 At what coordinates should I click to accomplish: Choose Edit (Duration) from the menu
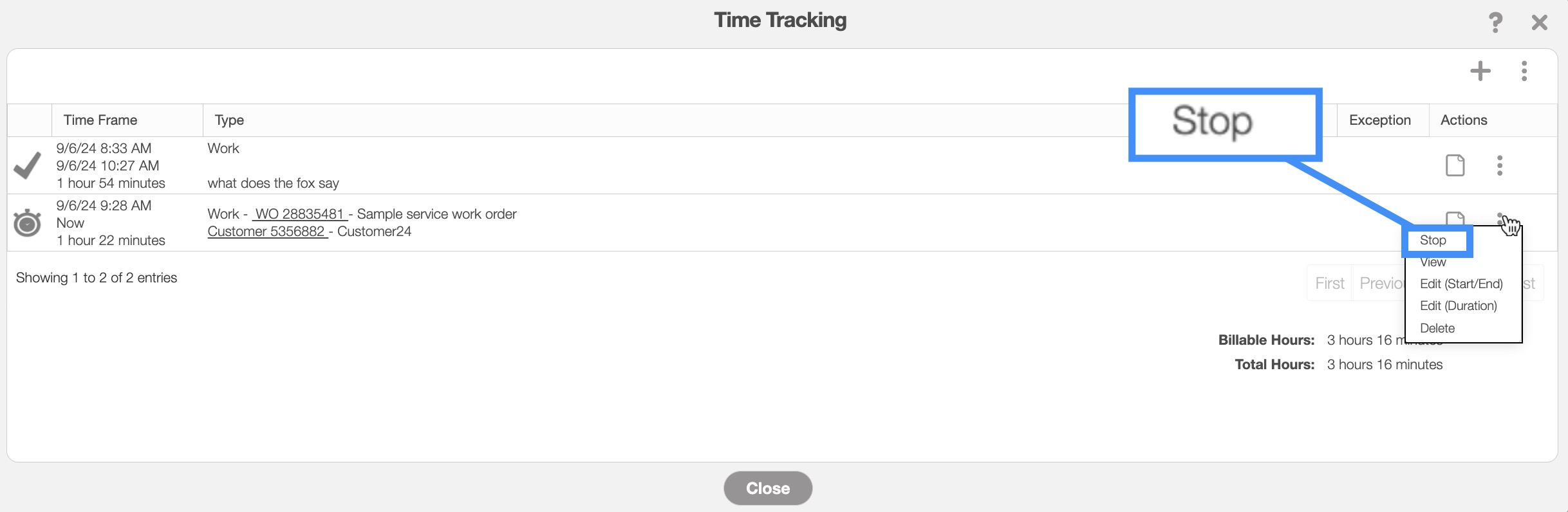(1458, 306)
